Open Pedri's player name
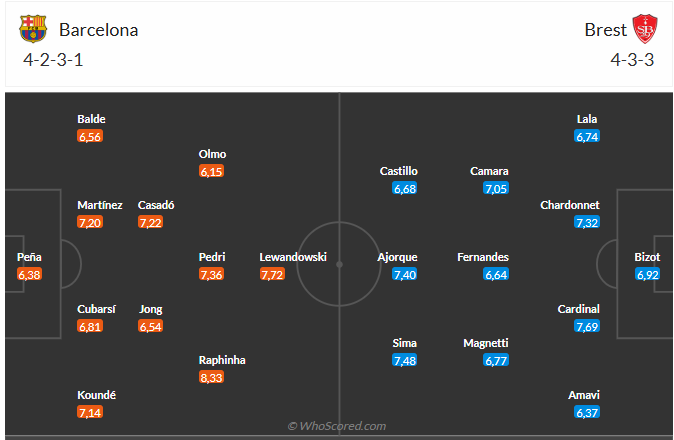The width and height of the screenshot is (674, 440). click(211, 257)
